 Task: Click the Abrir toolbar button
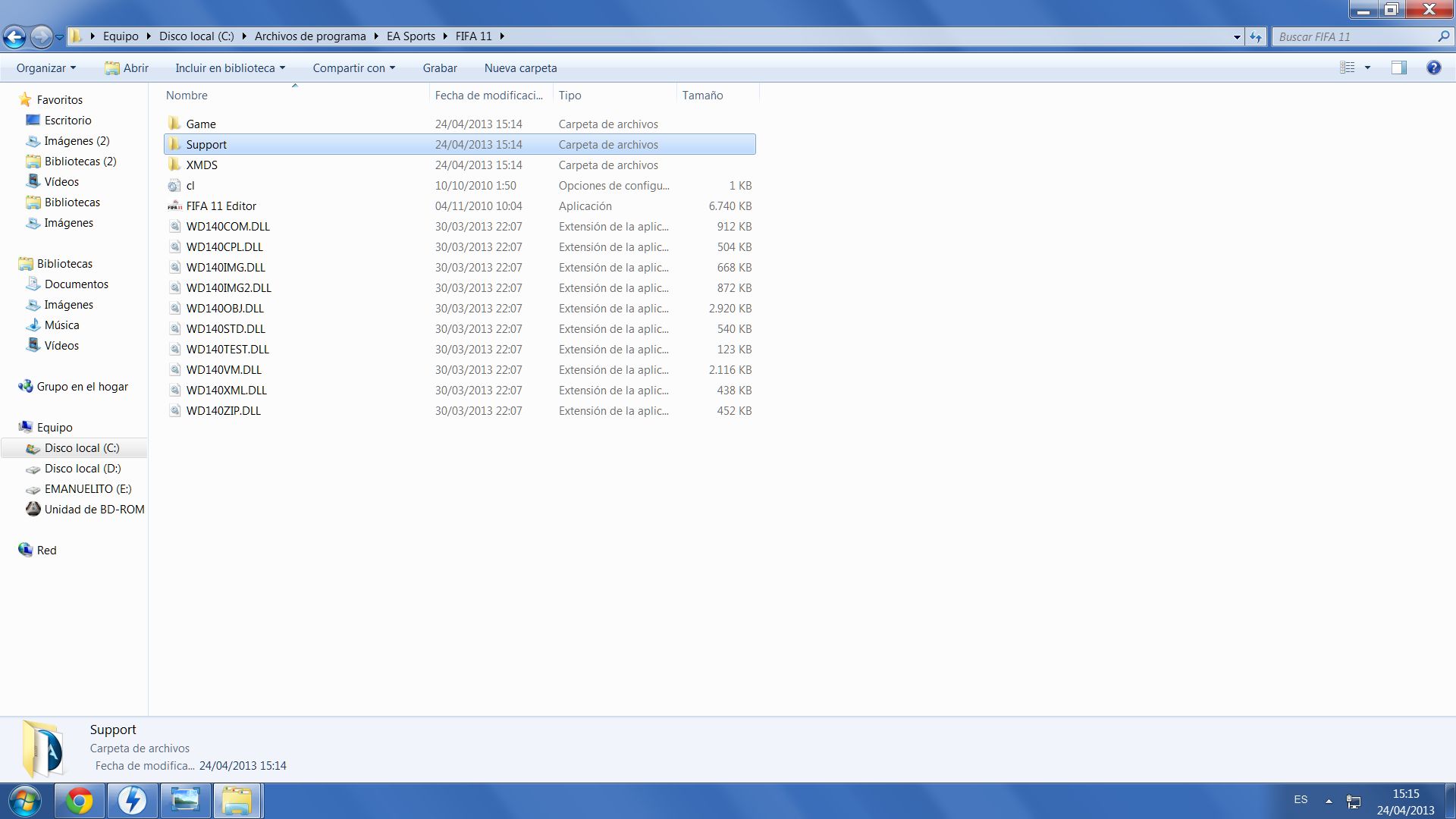(126, 67)
